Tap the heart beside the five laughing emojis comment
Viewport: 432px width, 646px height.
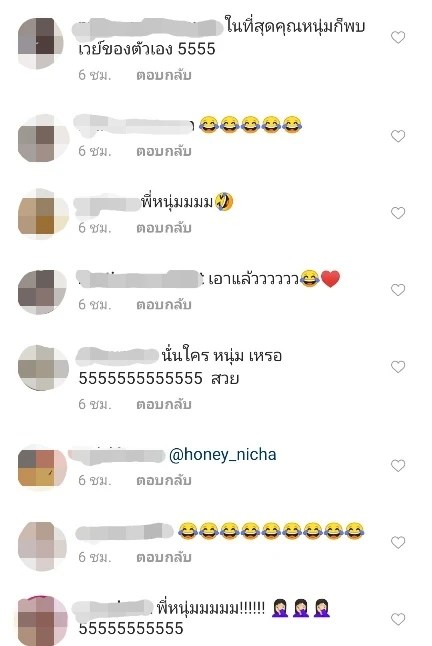click(x=398, y=136)
